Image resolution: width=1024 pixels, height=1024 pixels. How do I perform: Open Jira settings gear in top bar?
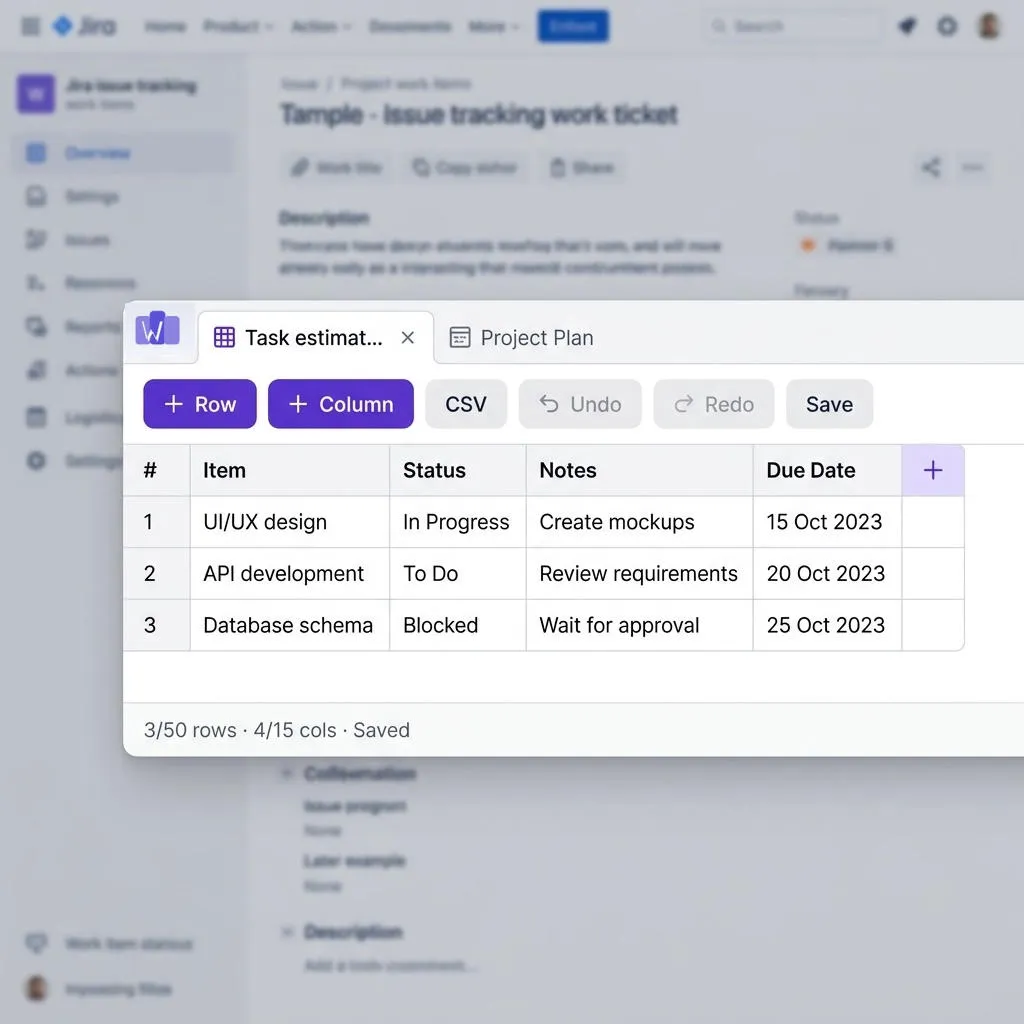click(947, 26)
